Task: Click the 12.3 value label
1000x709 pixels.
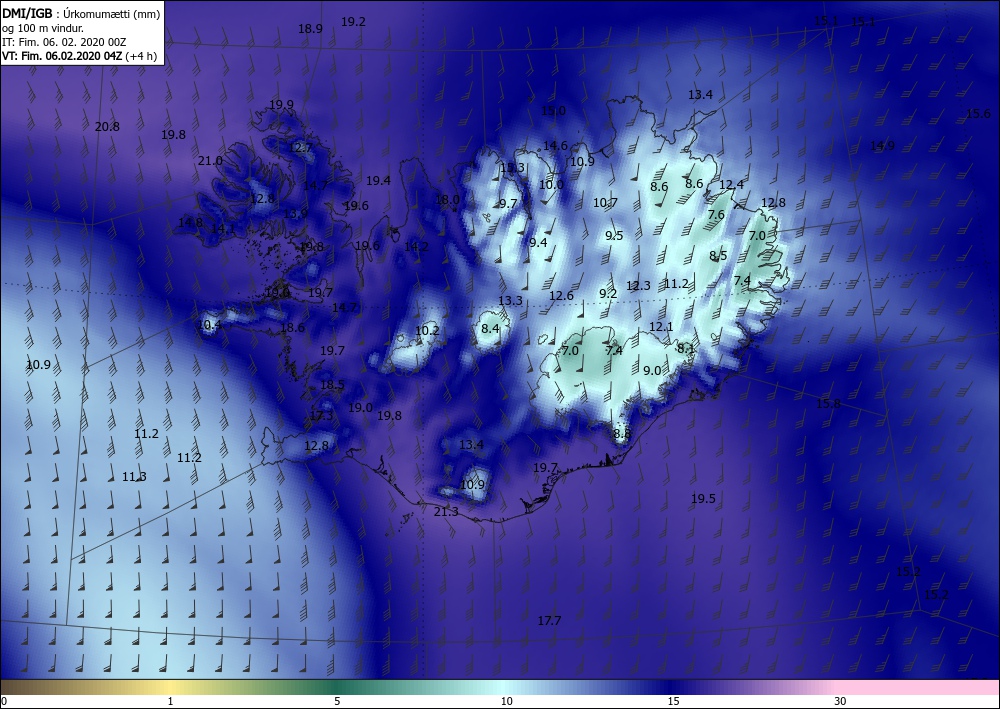Action: pyautogui.click(x=638, y=286)
